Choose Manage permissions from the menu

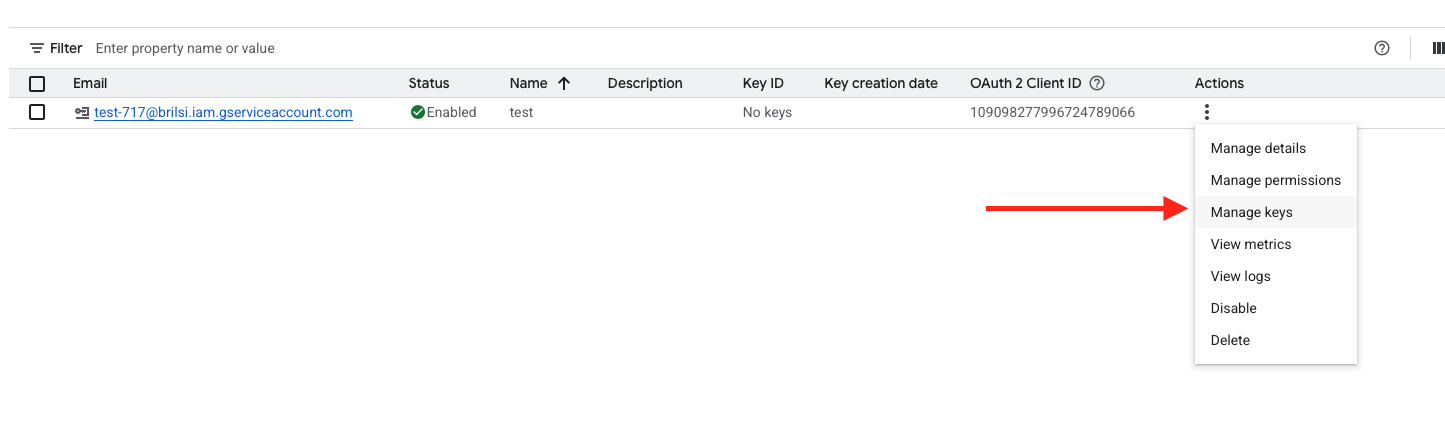coord(1275,180)
